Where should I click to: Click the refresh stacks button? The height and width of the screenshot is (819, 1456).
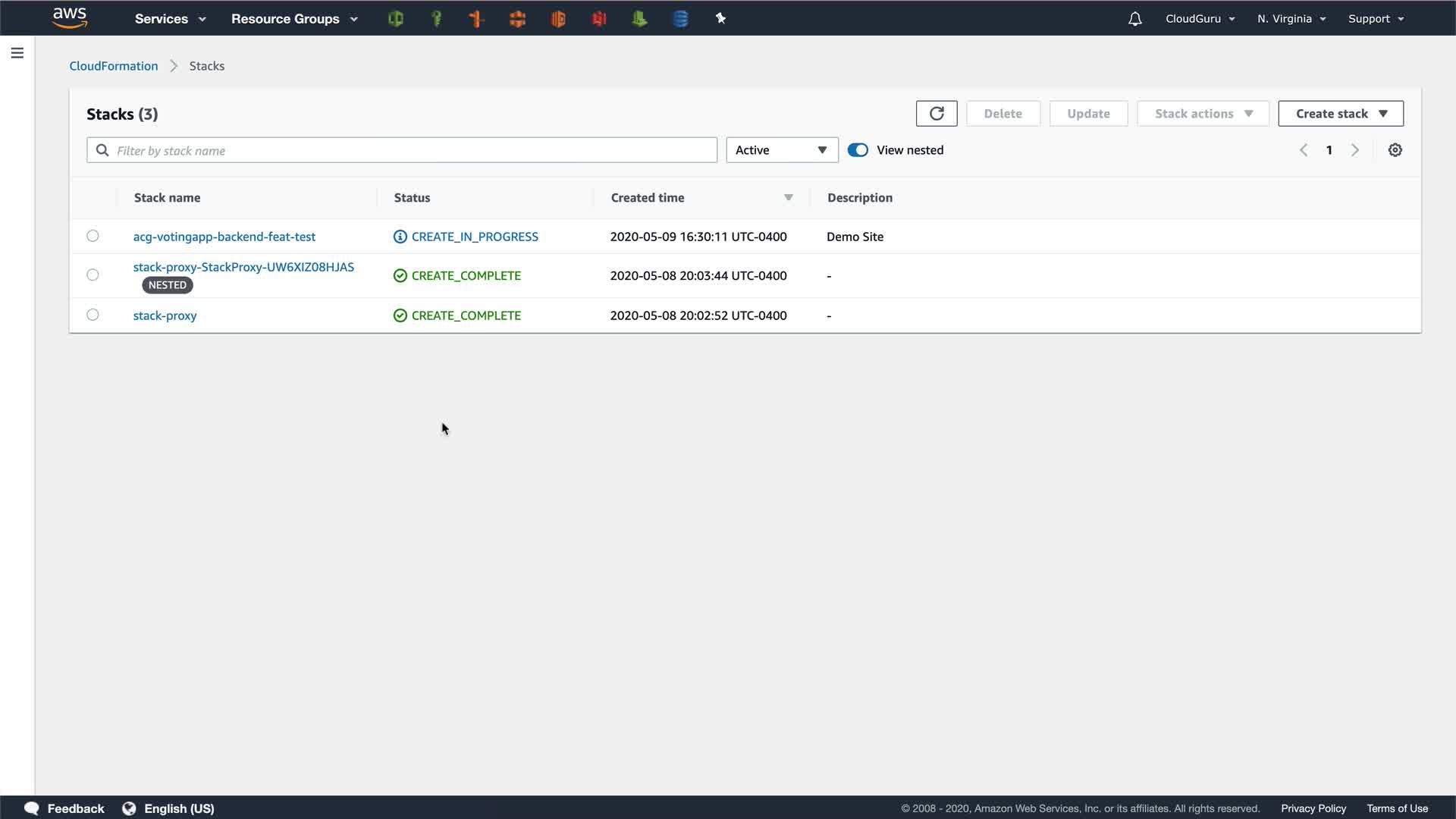click(937, 114)
